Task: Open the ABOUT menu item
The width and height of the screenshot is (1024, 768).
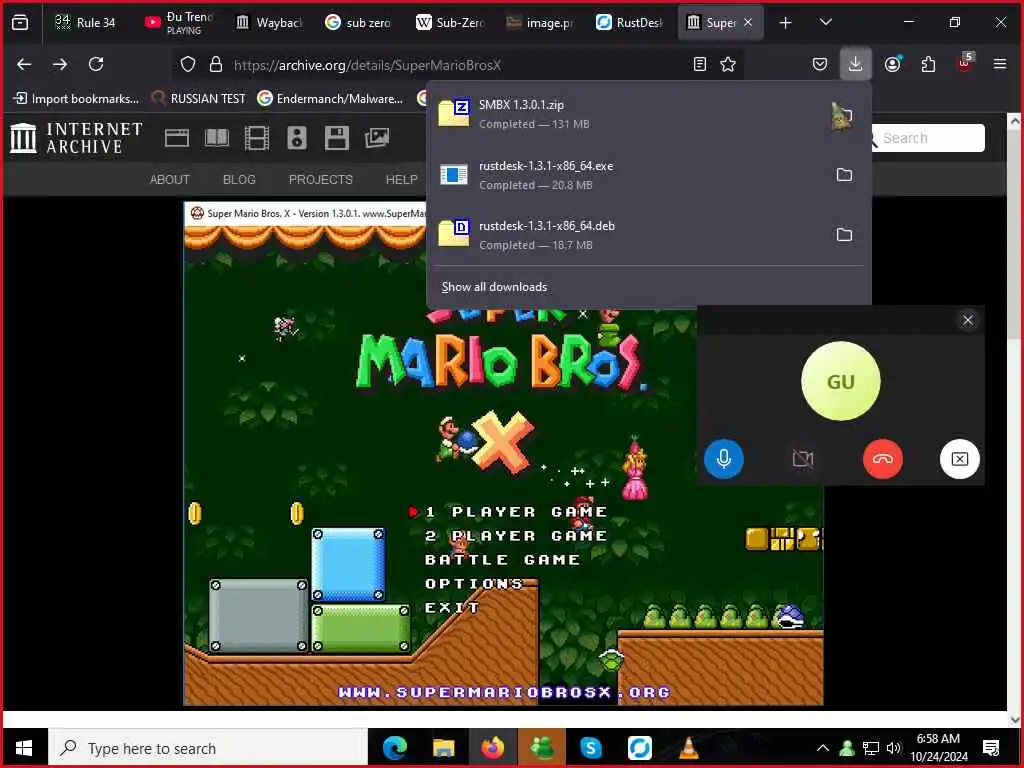Action: pos(170,180)
